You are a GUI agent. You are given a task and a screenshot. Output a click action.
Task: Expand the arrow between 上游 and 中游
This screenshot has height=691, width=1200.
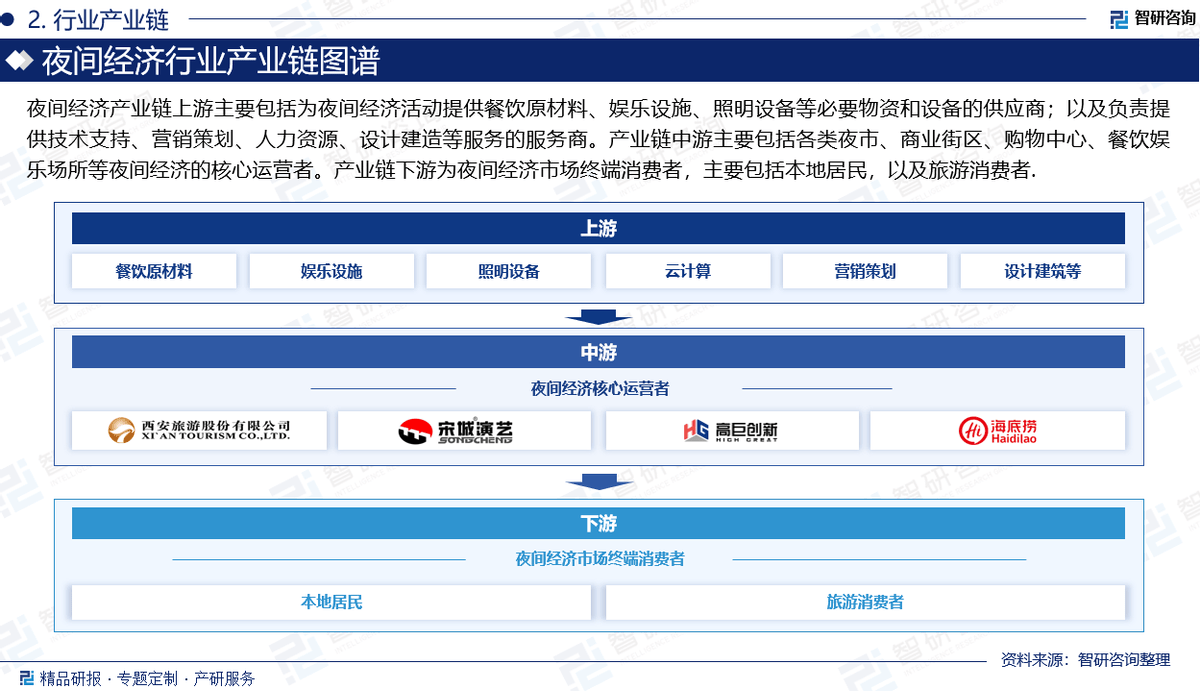(598, 315)
